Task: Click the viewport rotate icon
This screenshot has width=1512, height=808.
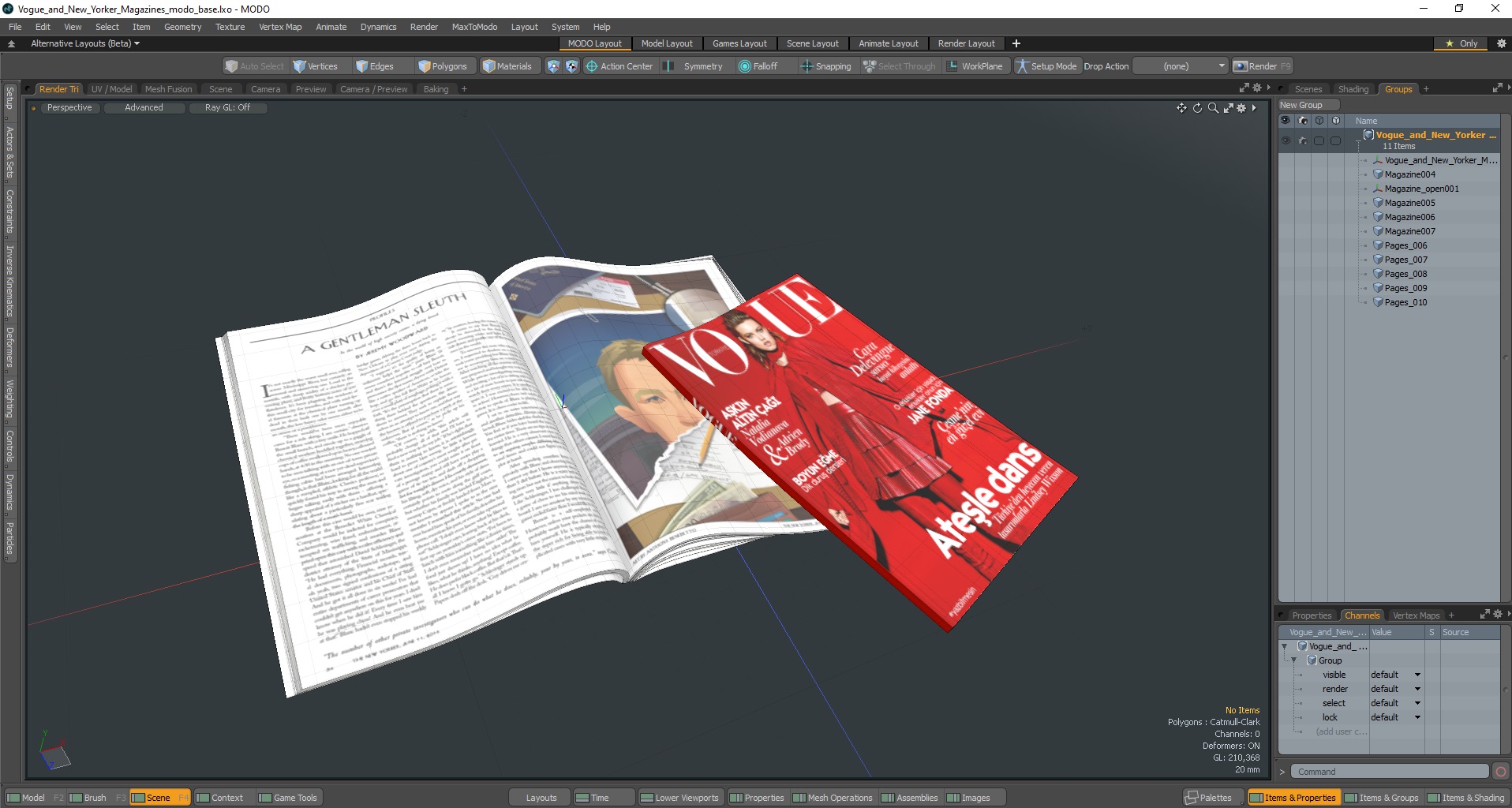Action: tap(1197, 108)
